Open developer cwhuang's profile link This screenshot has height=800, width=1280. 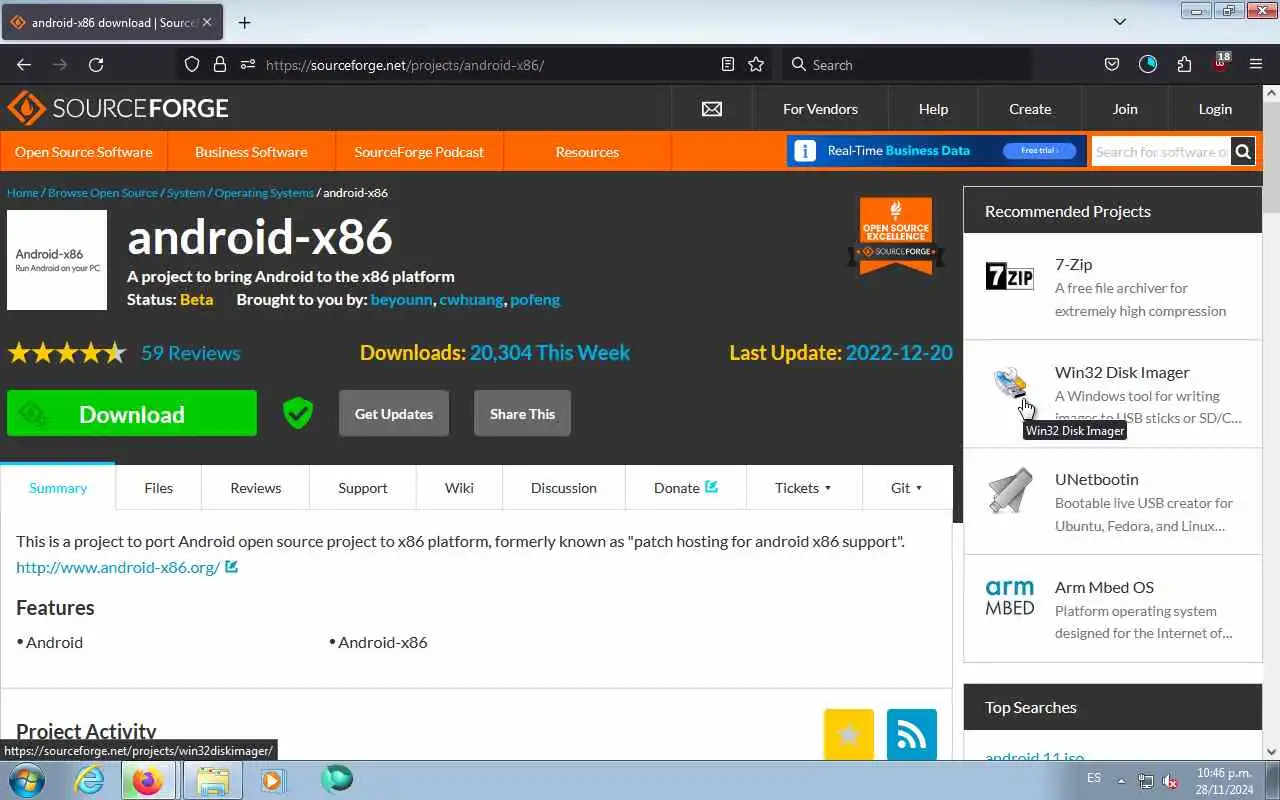471,300
